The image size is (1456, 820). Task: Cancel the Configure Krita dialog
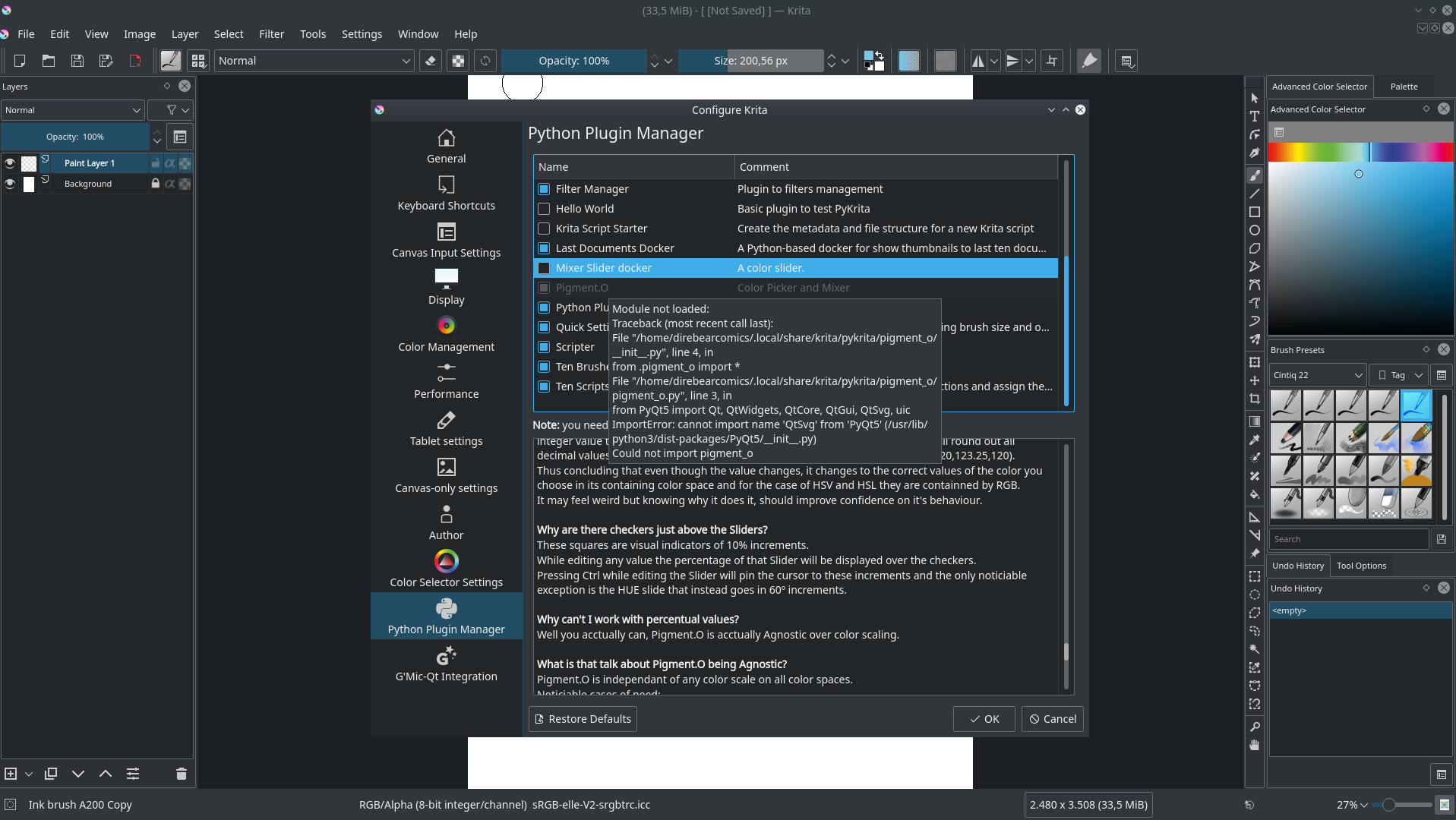(x=1053, y=719)
